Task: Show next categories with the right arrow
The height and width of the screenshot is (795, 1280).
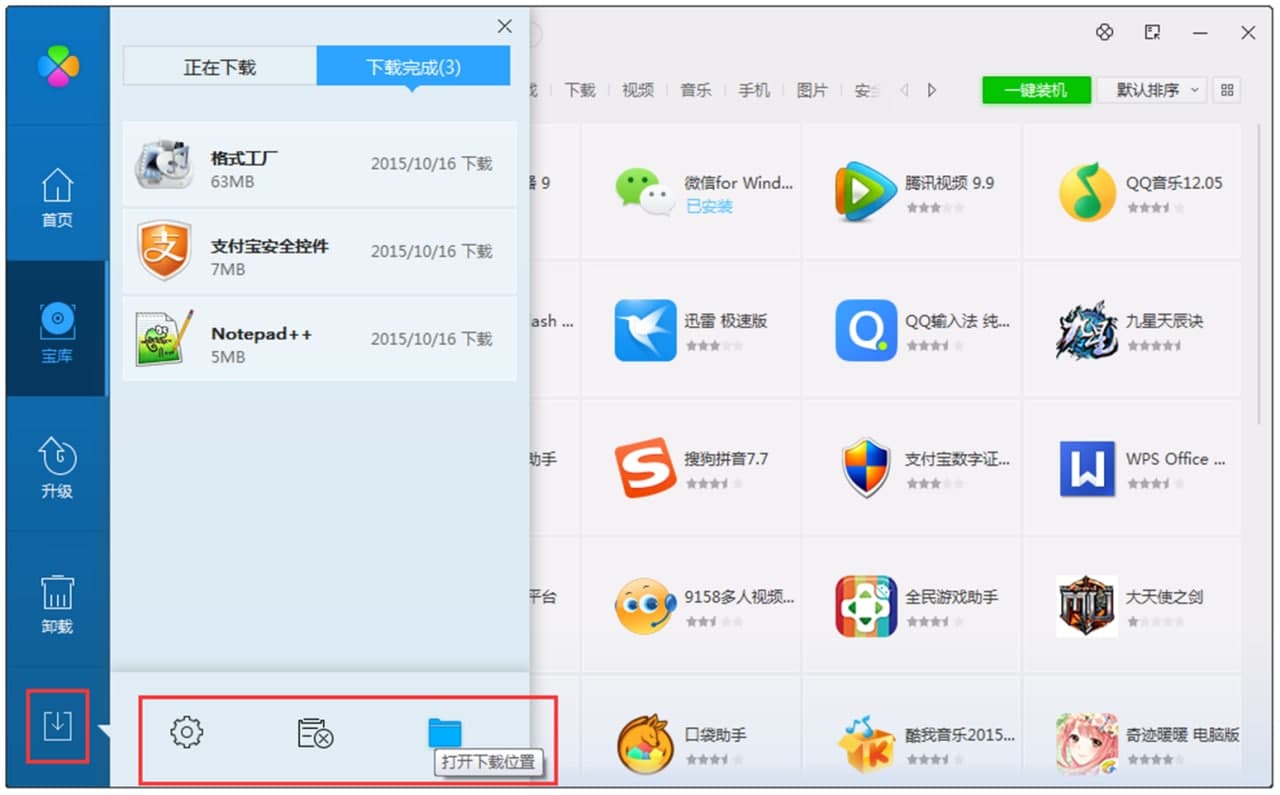Action: [932, 90]
